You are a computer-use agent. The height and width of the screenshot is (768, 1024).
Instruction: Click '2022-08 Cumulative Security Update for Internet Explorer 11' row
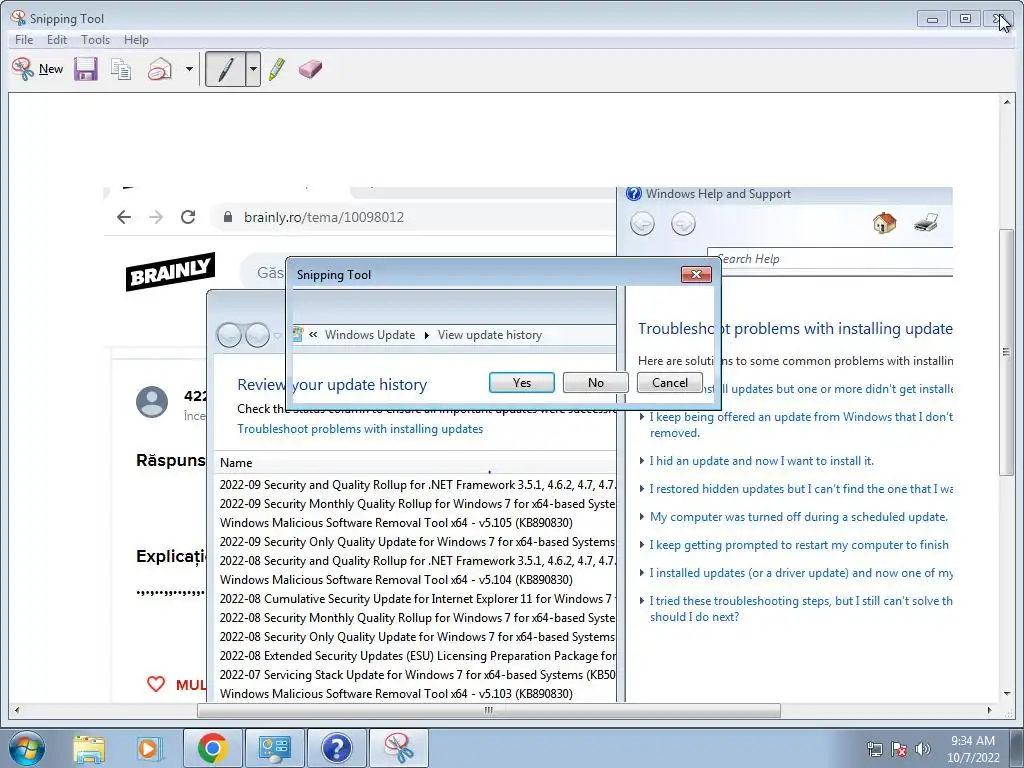417,598
